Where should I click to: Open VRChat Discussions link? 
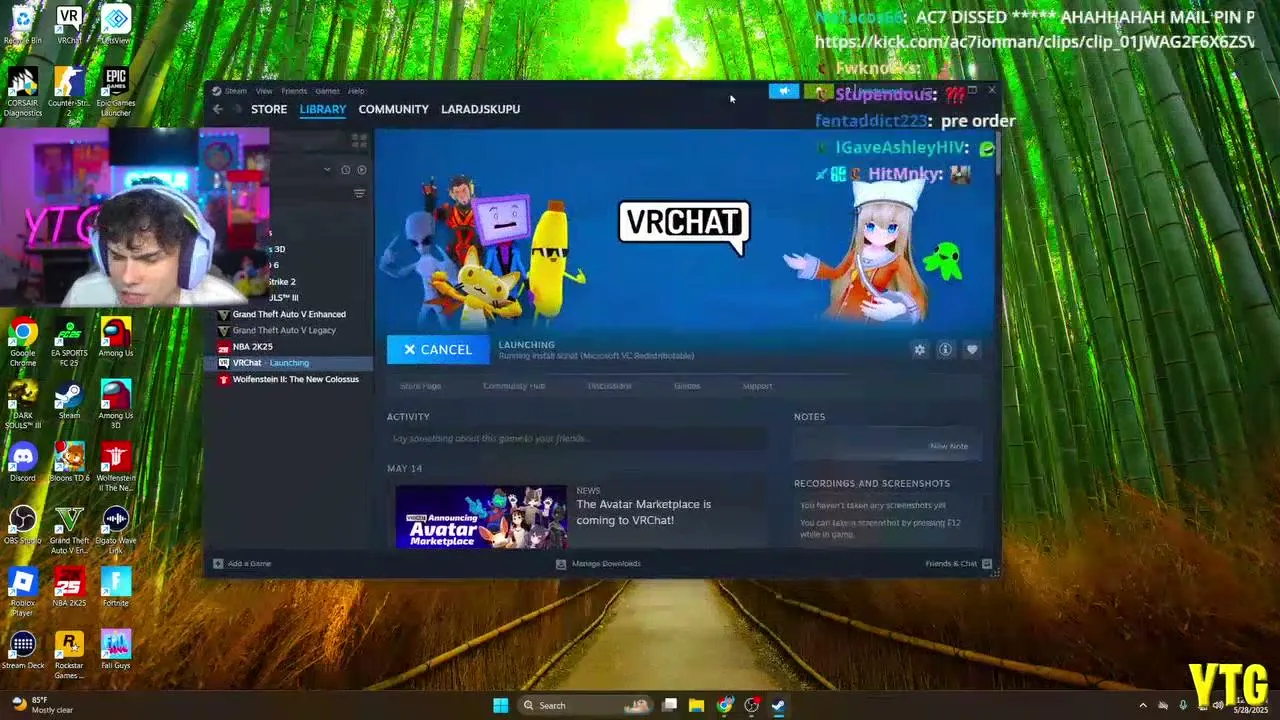pos(609,386)
